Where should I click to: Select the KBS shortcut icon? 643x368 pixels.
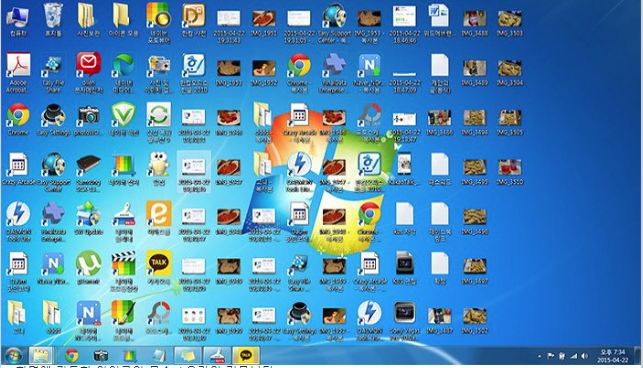coord(404,268)
